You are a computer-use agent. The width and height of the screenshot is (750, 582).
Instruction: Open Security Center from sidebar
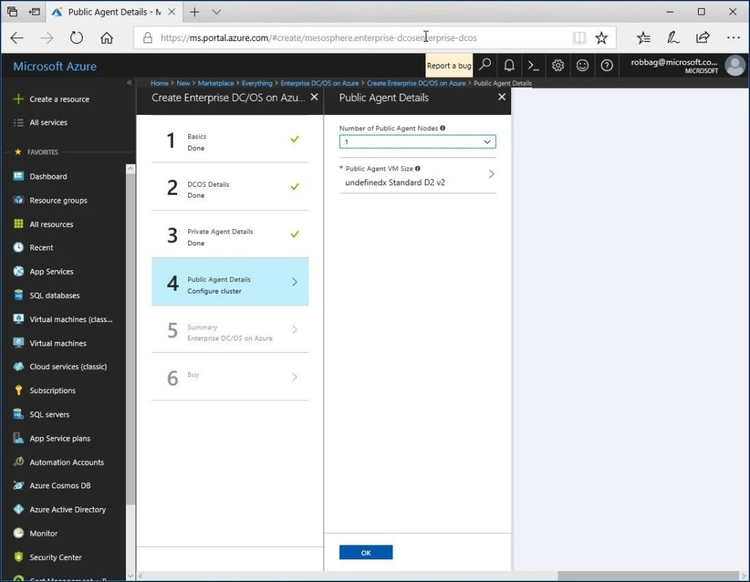tap(56, 557)
